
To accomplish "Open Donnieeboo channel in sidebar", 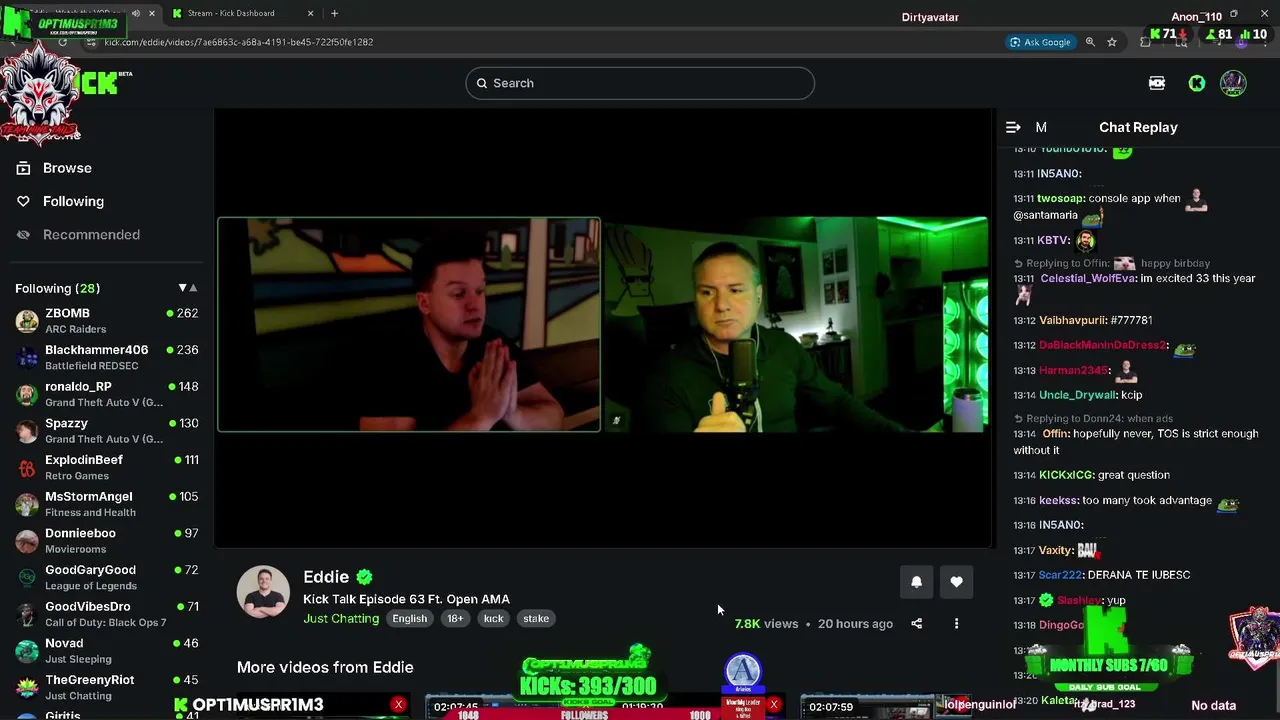I will tap(106, 540).
